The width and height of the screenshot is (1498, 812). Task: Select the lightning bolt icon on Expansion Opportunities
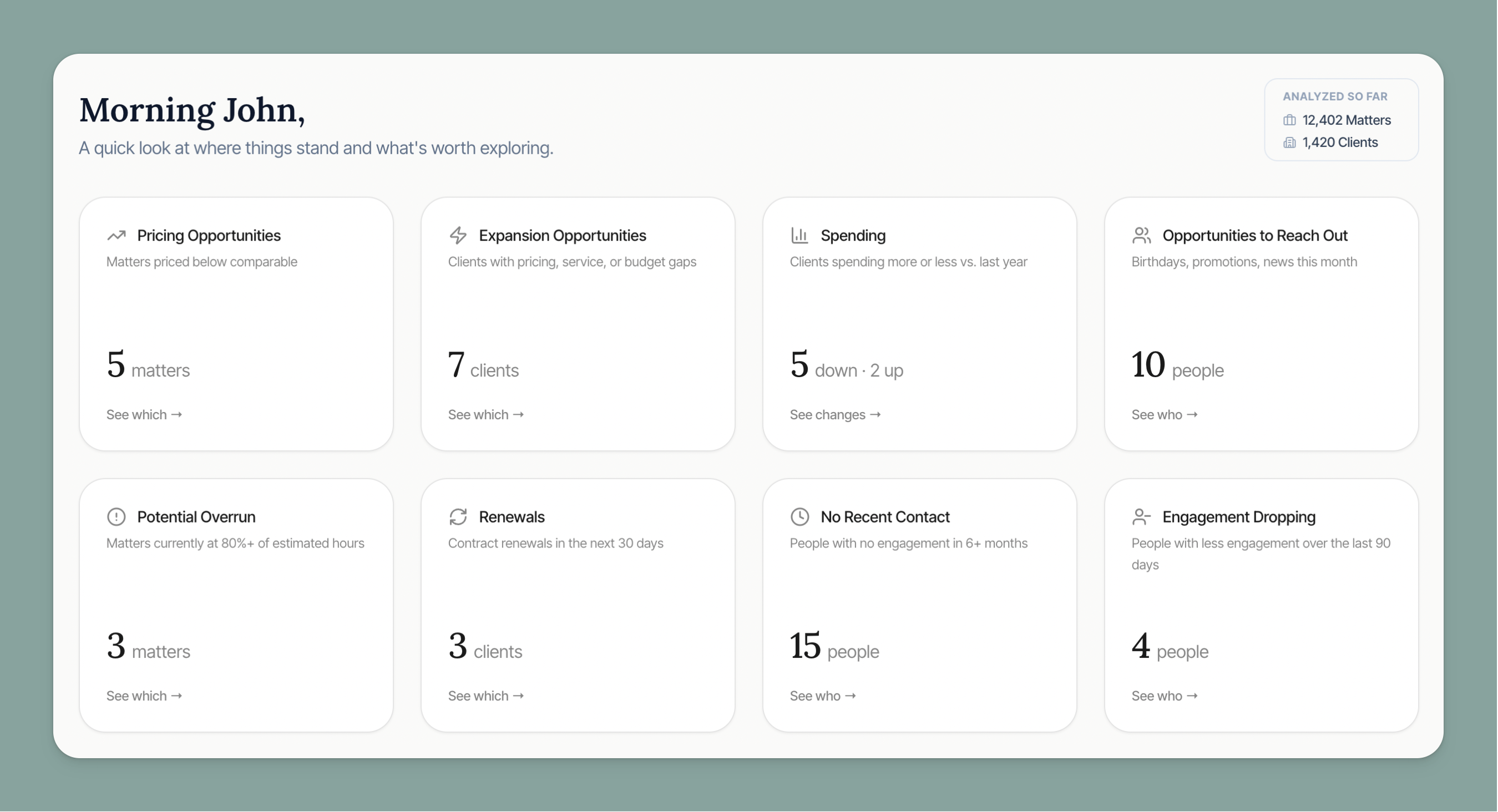(x=458, y=235)
